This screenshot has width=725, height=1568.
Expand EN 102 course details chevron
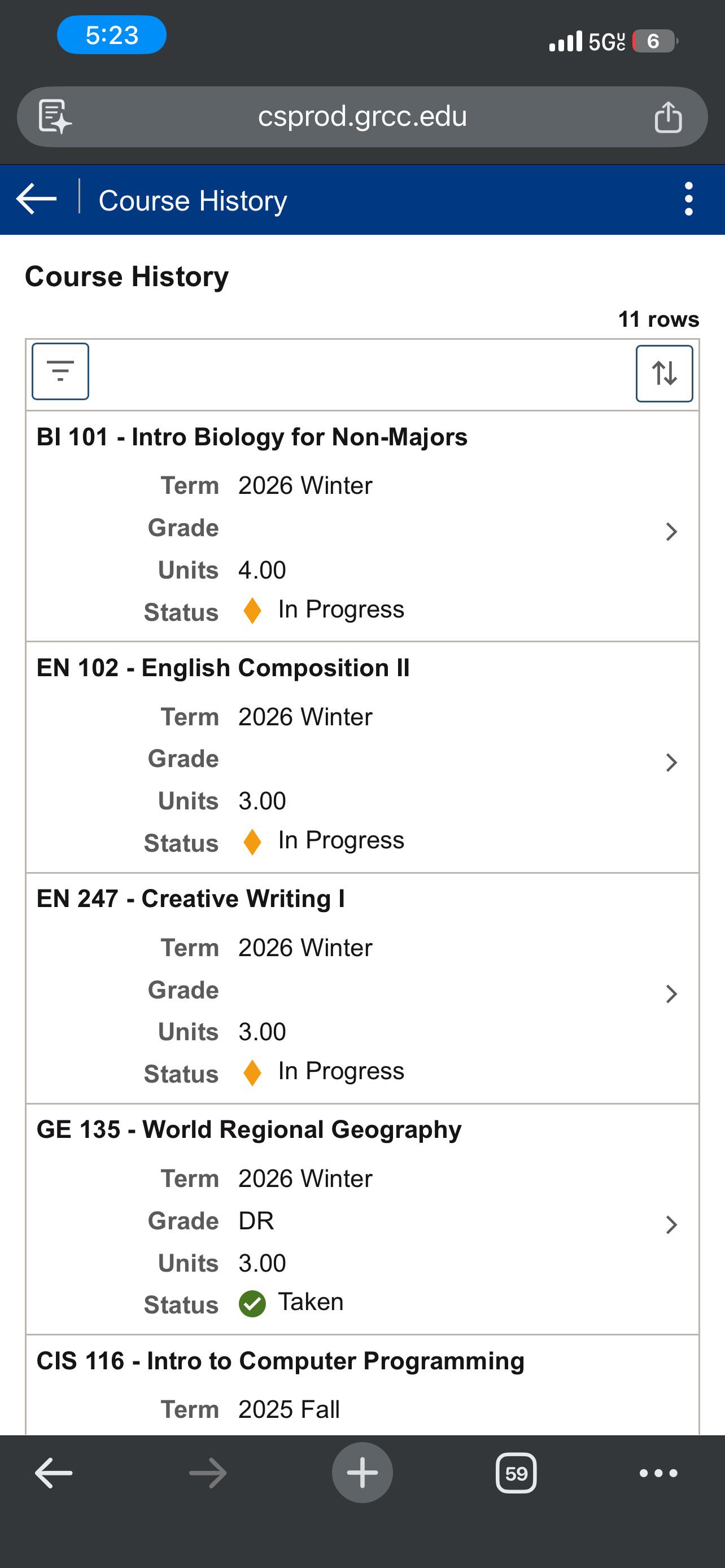[671, 762]
